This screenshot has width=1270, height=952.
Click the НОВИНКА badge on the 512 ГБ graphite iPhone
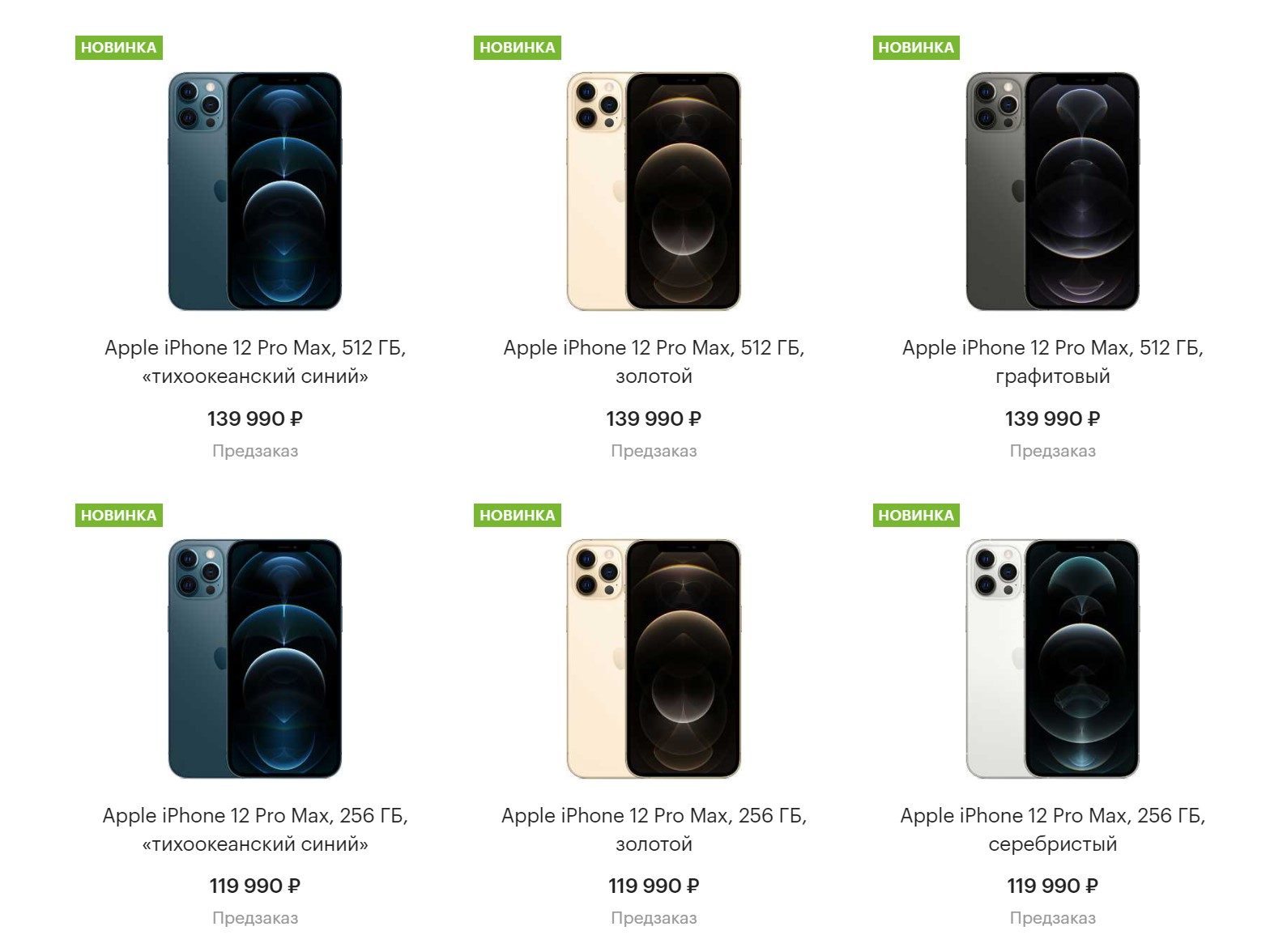pos(916,48)
